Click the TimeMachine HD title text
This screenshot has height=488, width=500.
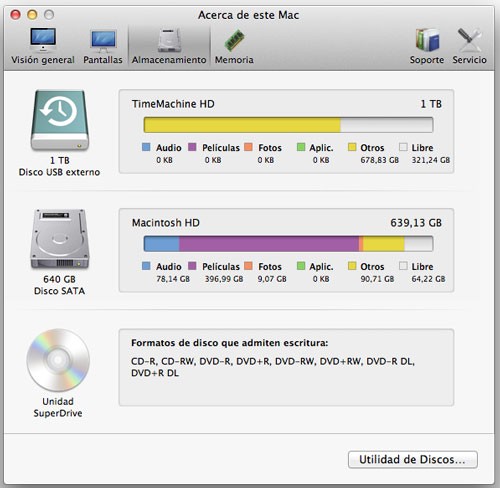[x=173, y=104]
